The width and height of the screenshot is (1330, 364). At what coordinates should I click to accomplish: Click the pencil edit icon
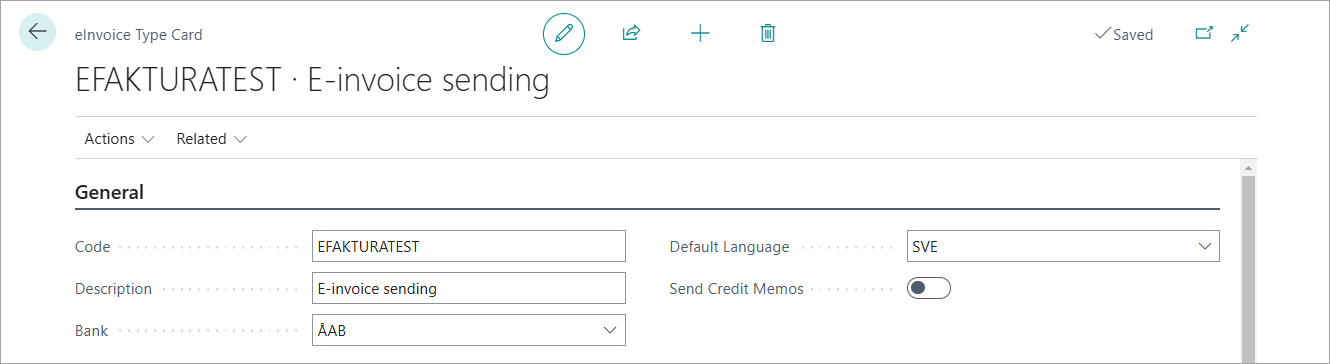(564, 34)
